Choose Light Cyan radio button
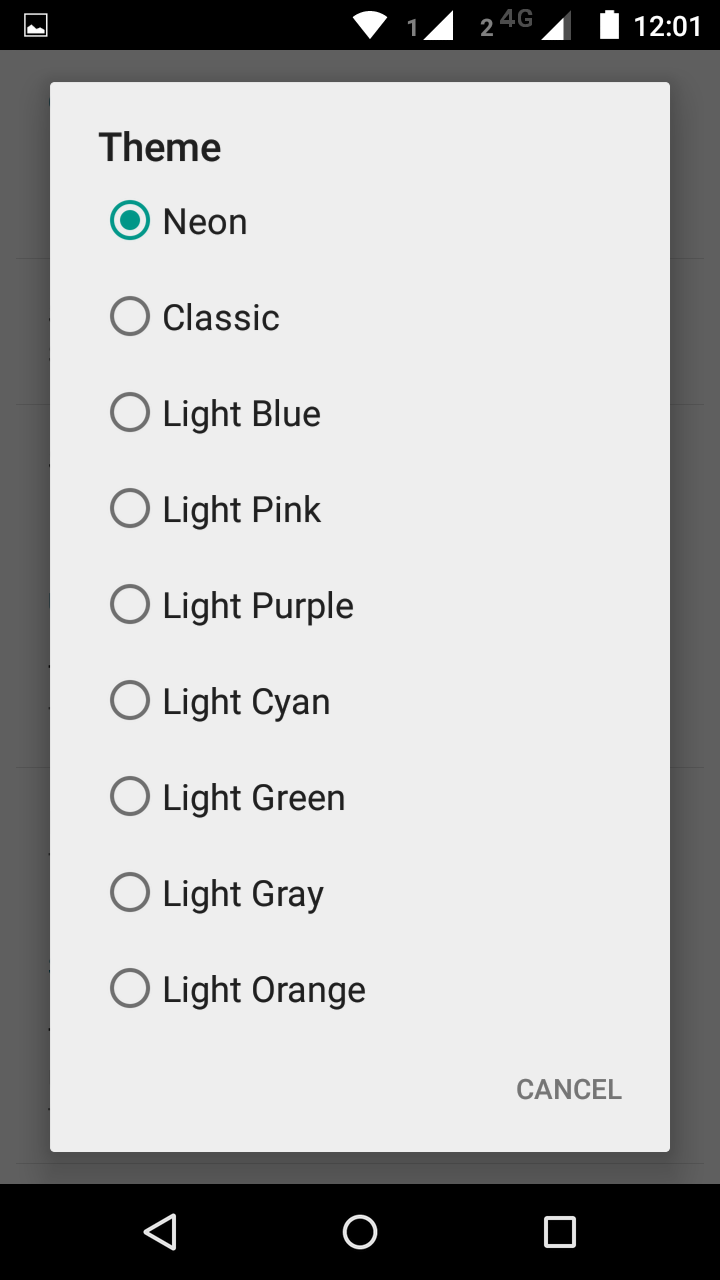This screenshot has height=1280, width=720. (x=130, y=701)
